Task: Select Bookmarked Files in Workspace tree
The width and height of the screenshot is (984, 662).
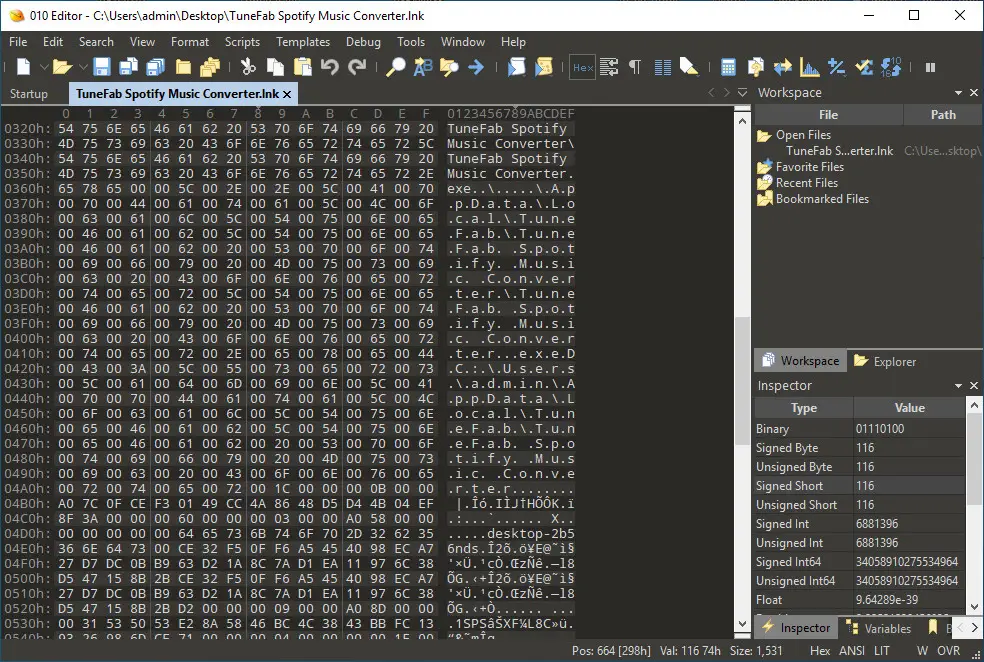Action: point(813,199)
